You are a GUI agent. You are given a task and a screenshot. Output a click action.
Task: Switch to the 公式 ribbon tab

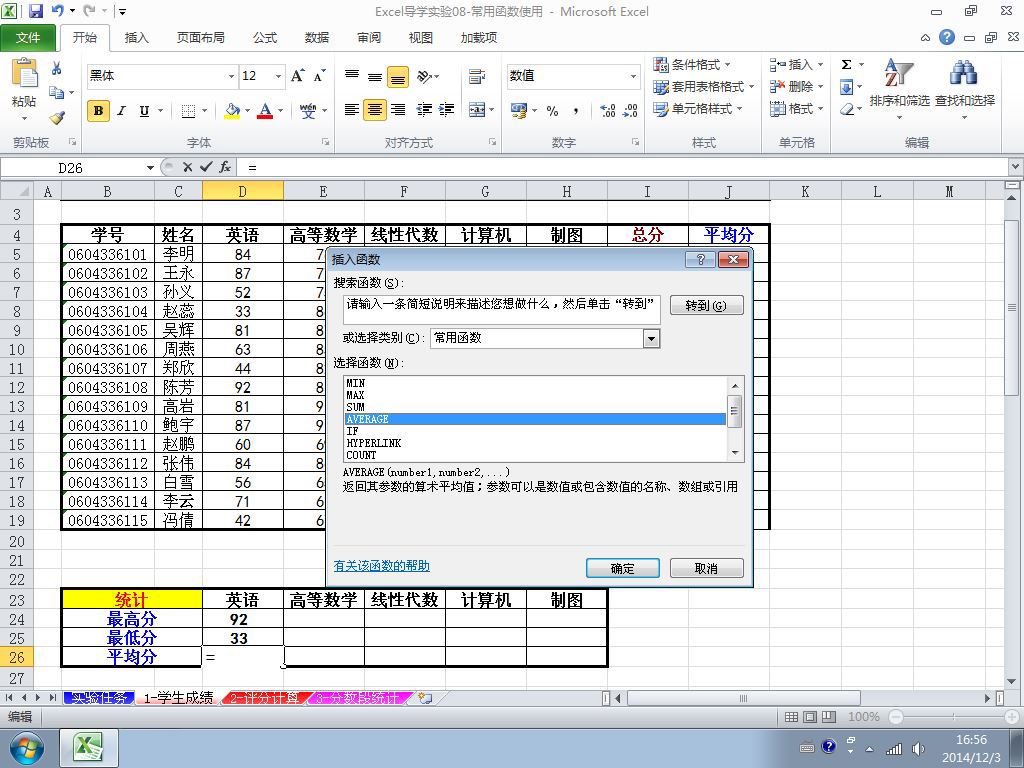264,38
